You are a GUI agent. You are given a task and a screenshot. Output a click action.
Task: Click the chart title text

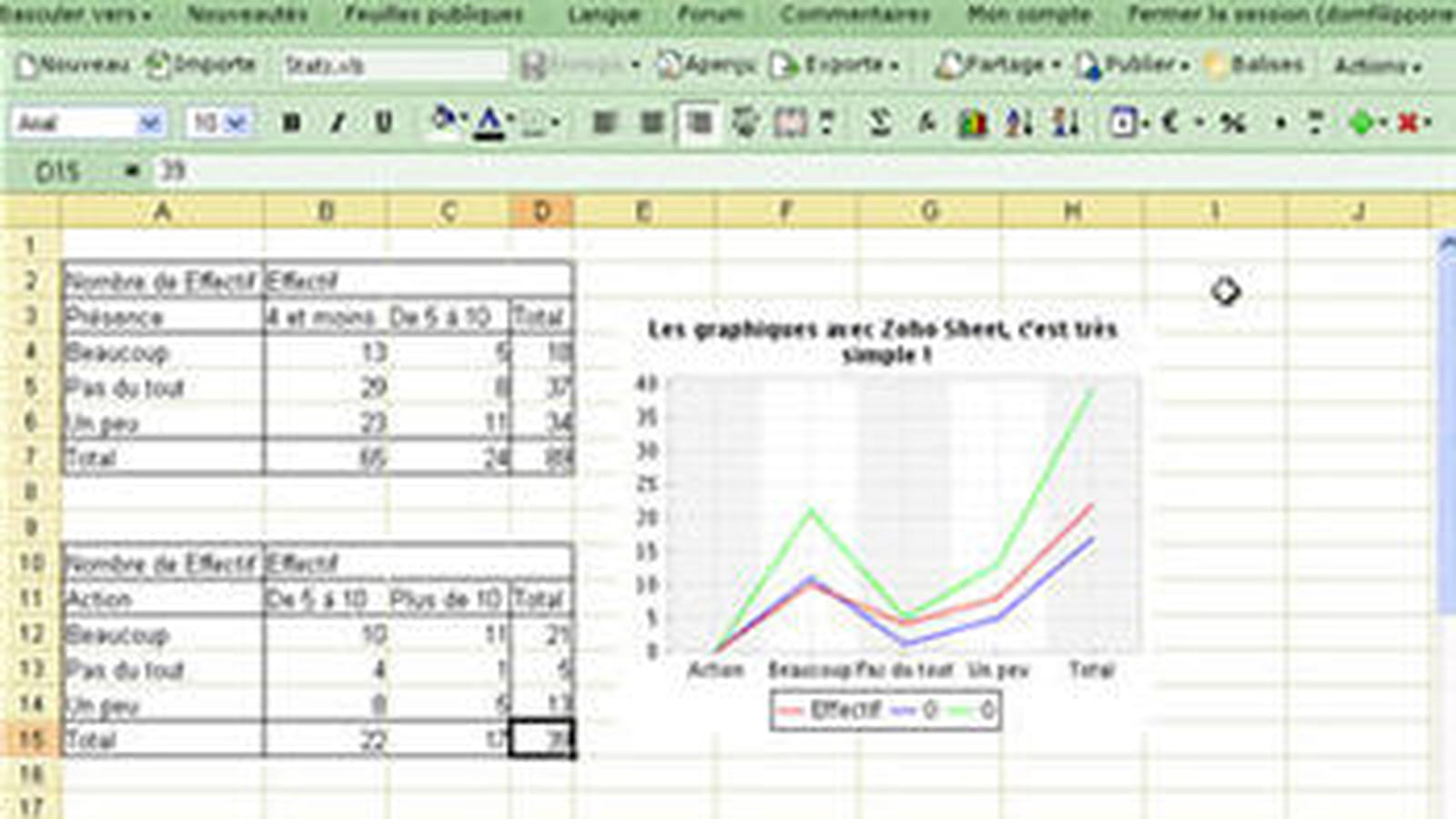click(x=882, y=341)
